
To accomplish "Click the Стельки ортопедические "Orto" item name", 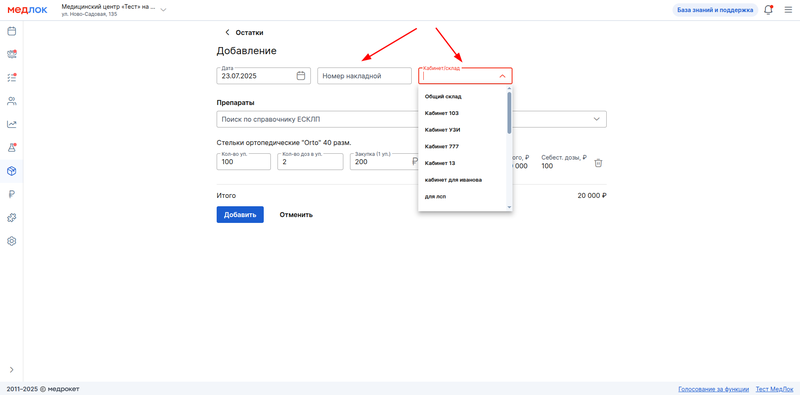I will pyautogui.click(x=284, y=143).
